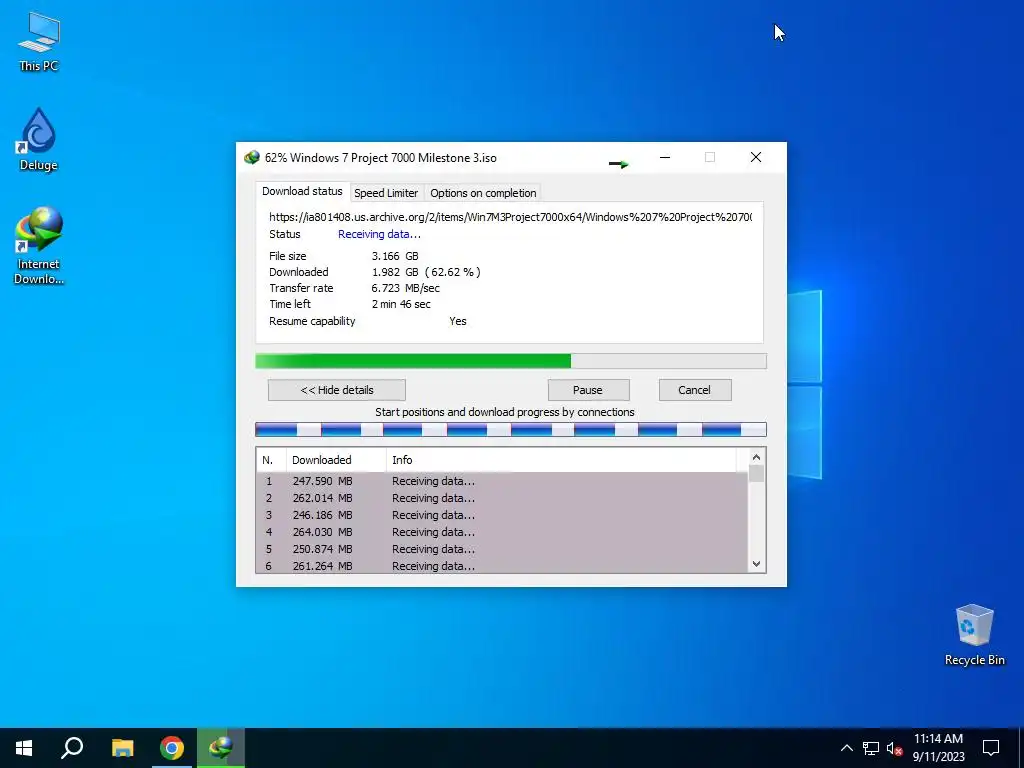Click the IDM icon in the dialog title bar

click(251, 157)
